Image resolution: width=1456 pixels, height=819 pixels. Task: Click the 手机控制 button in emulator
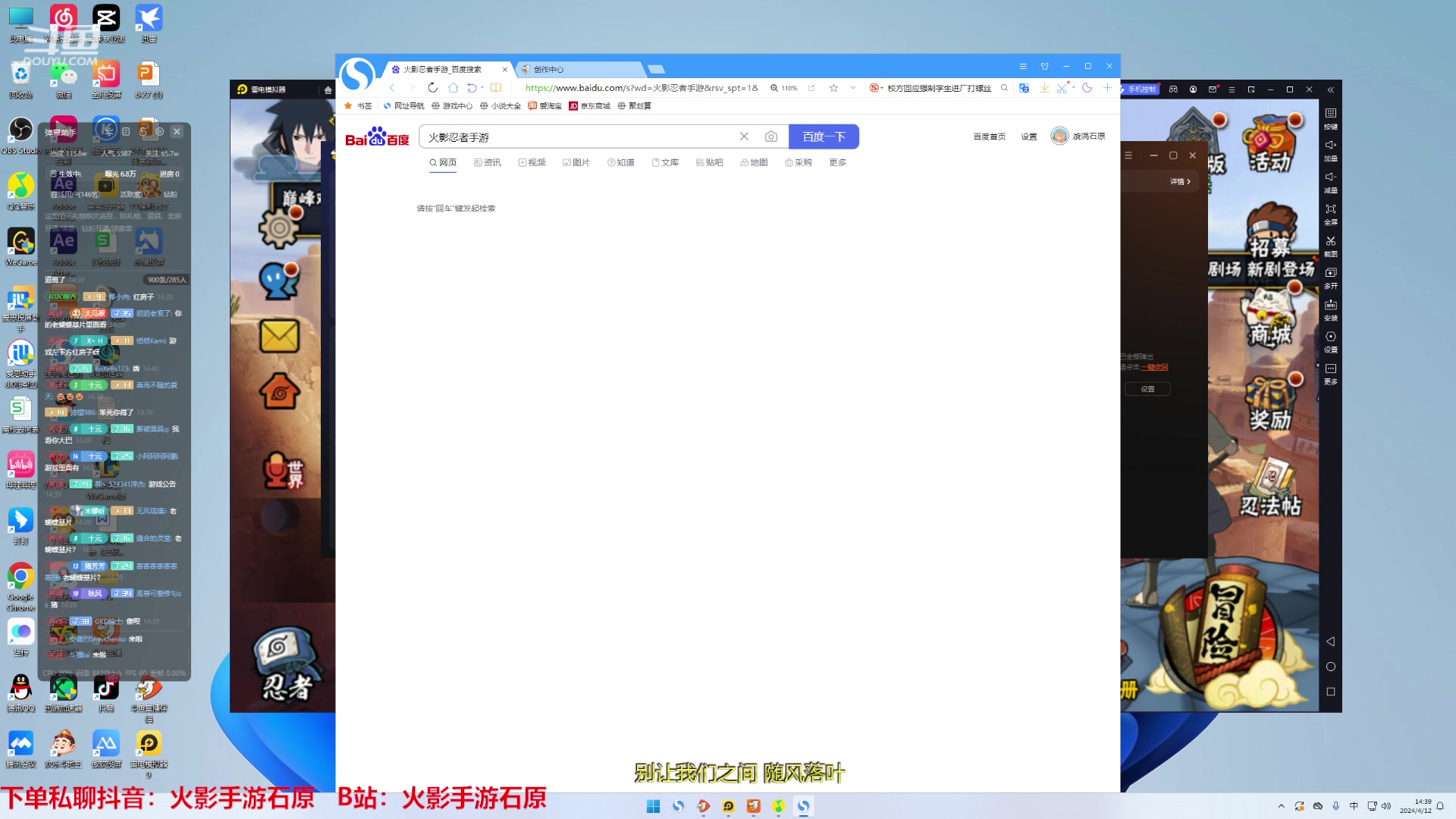(1140, 89)
